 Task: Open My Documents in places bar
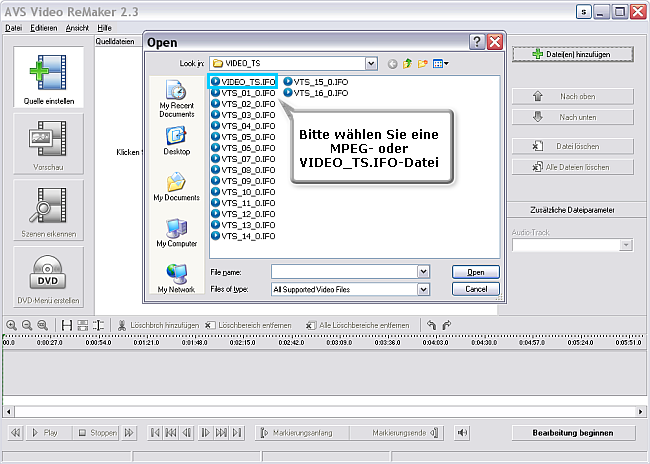tap(177, 187)
